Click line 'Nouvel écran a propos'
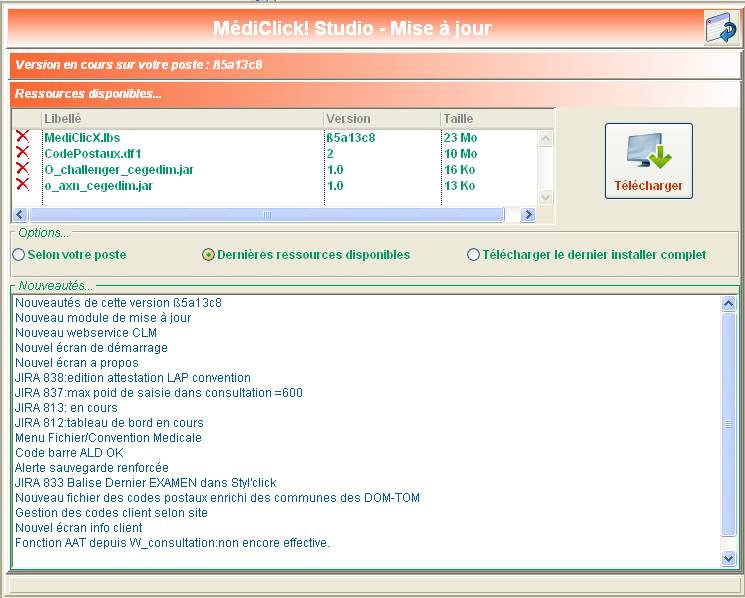 pyautogui.click(x=76, y=363)
